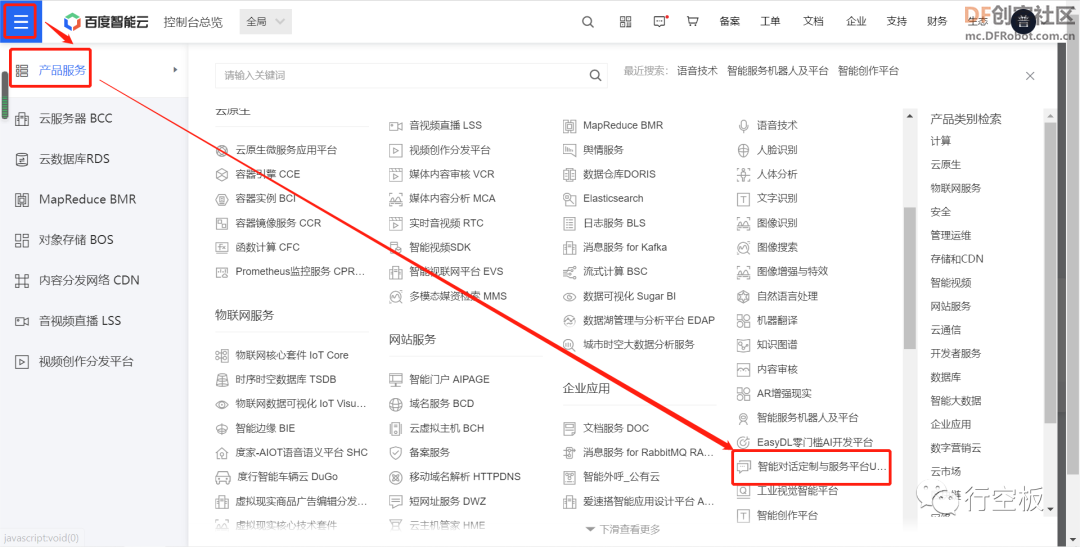The image size is (1080, 547).
Task: Click the 数据仓库DORIS icon
Action: click(569, 174)
